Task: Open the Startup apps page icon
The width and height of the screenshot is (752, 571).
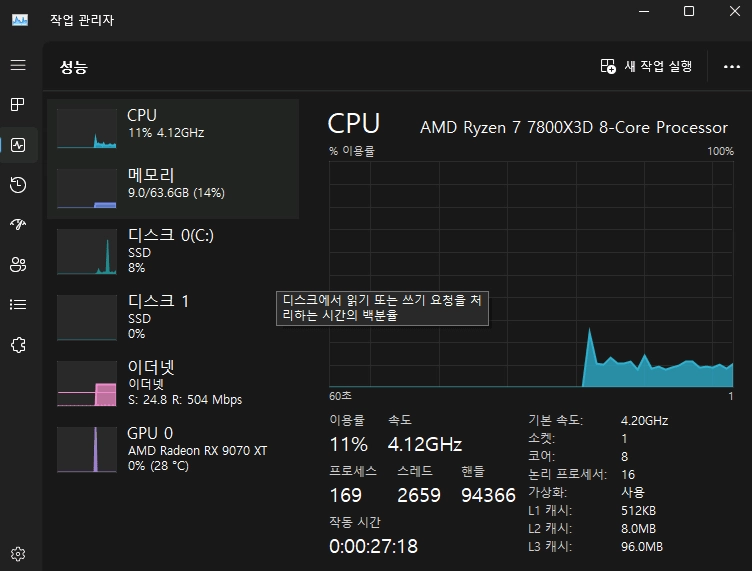Action: click(x=18, y=224)
